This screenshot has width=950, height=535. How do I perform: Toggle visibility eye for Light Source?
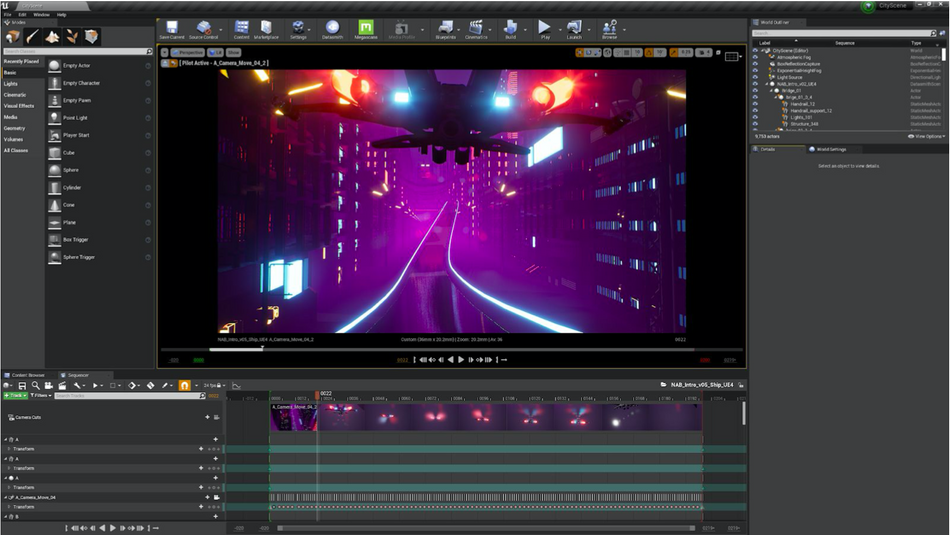[756, 77]
